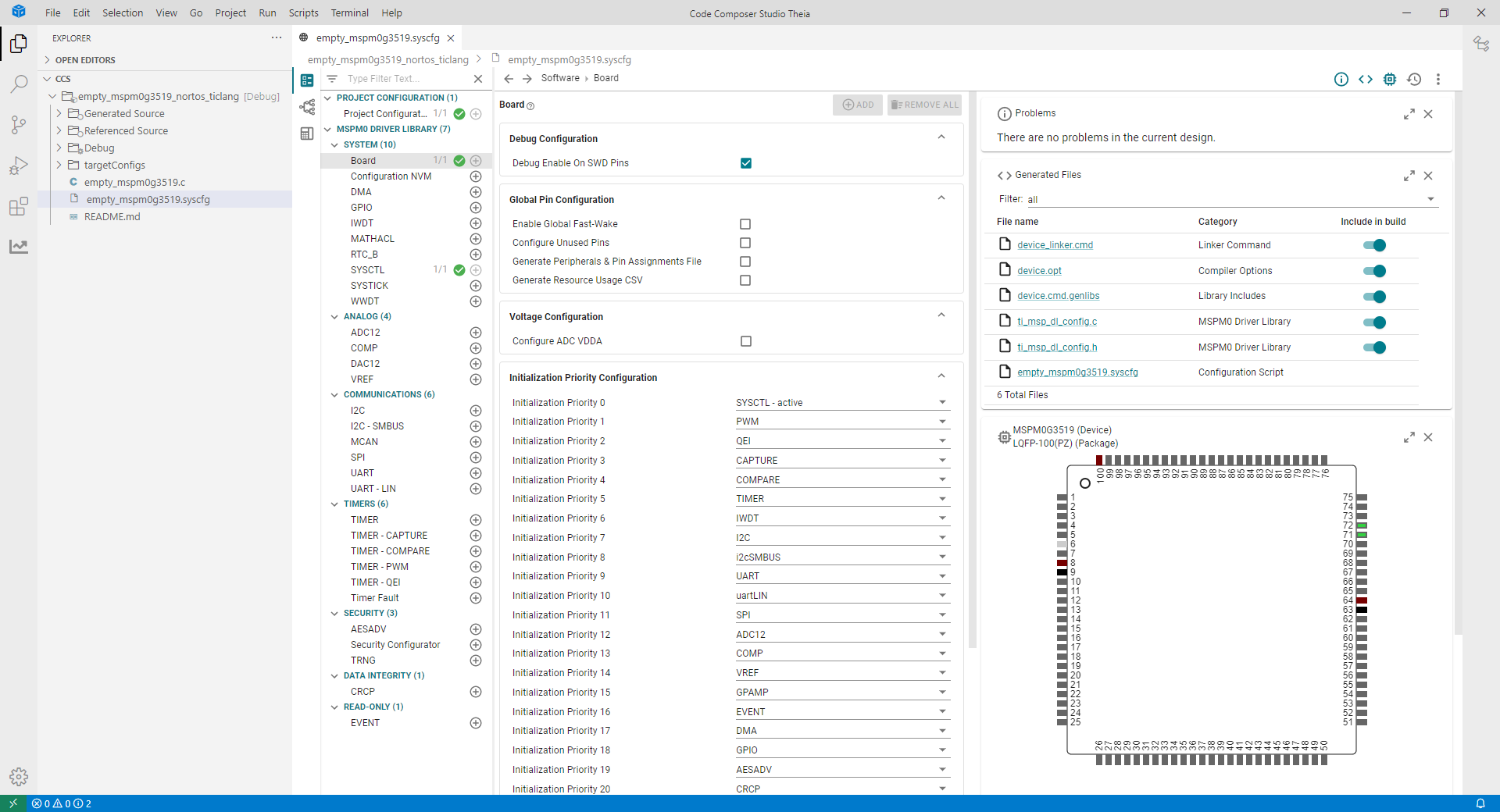Clear the filter text box
1500x812 pixels.
coord(478,79)
